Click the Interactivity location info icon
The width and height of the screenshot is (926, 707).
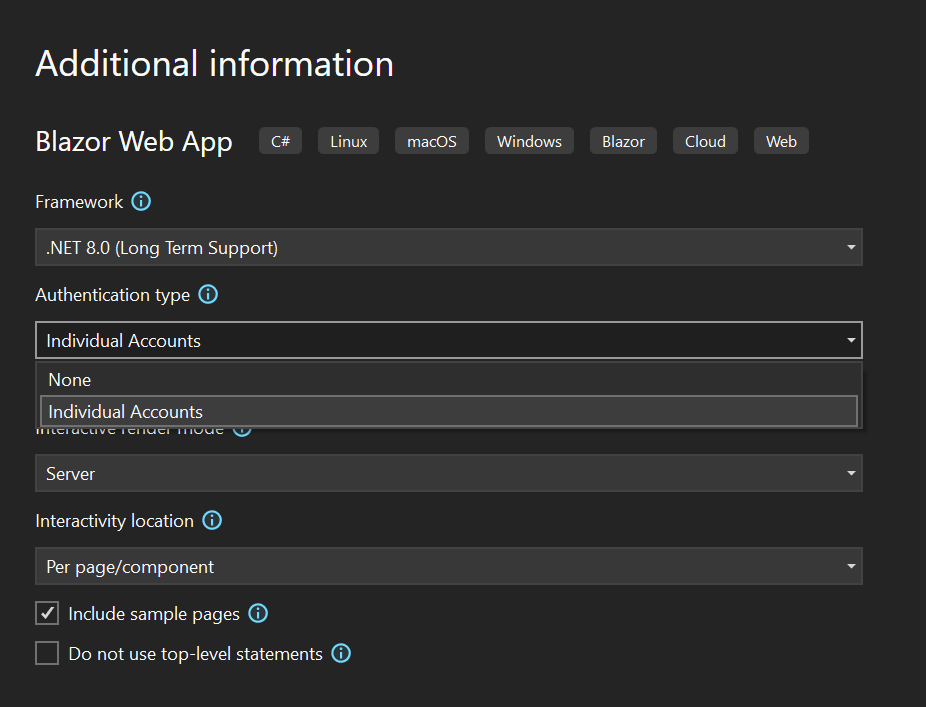212,520
